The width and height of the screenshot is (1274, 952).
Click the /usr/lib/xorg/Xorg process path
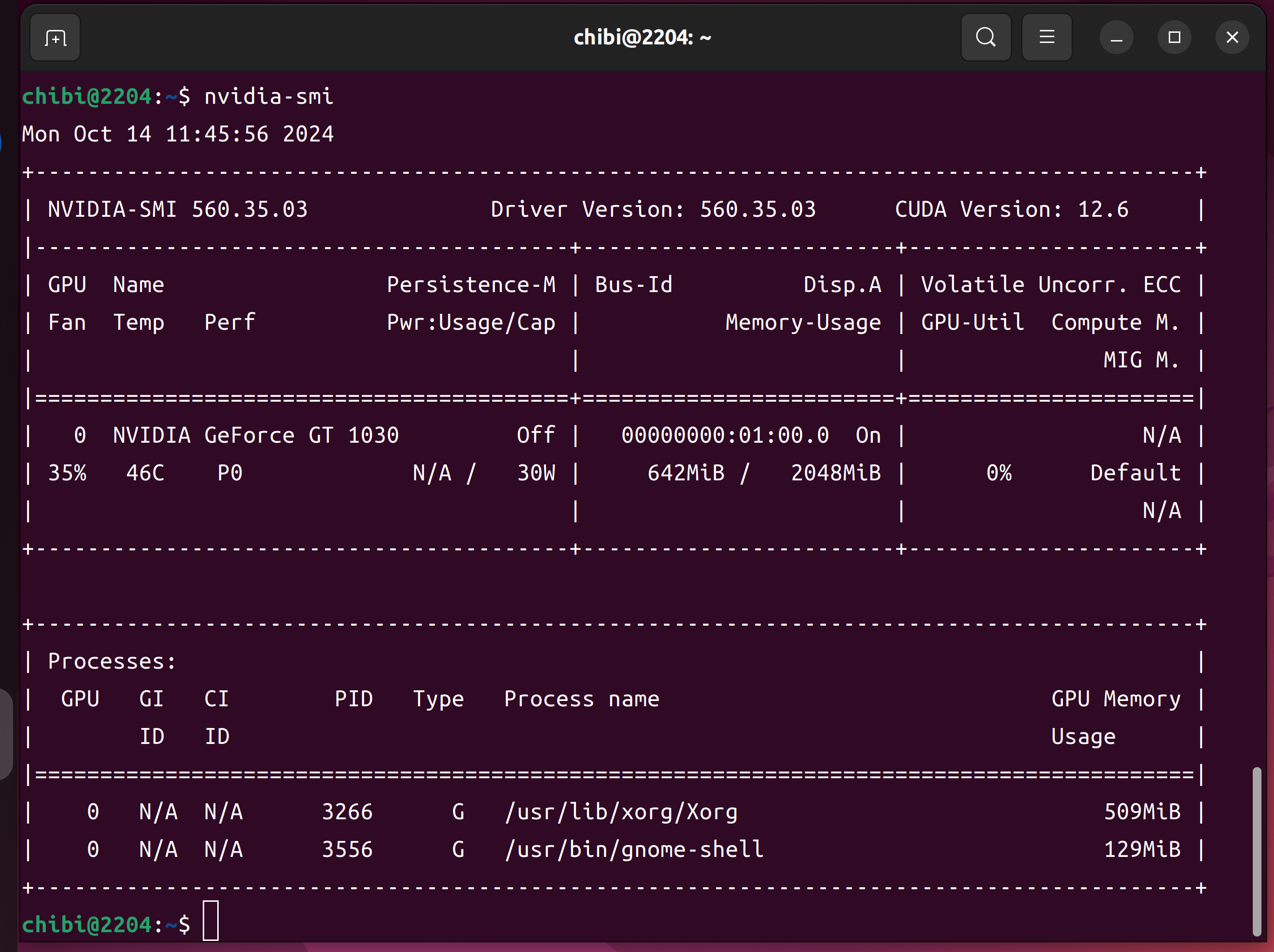(x=621, y=812)
